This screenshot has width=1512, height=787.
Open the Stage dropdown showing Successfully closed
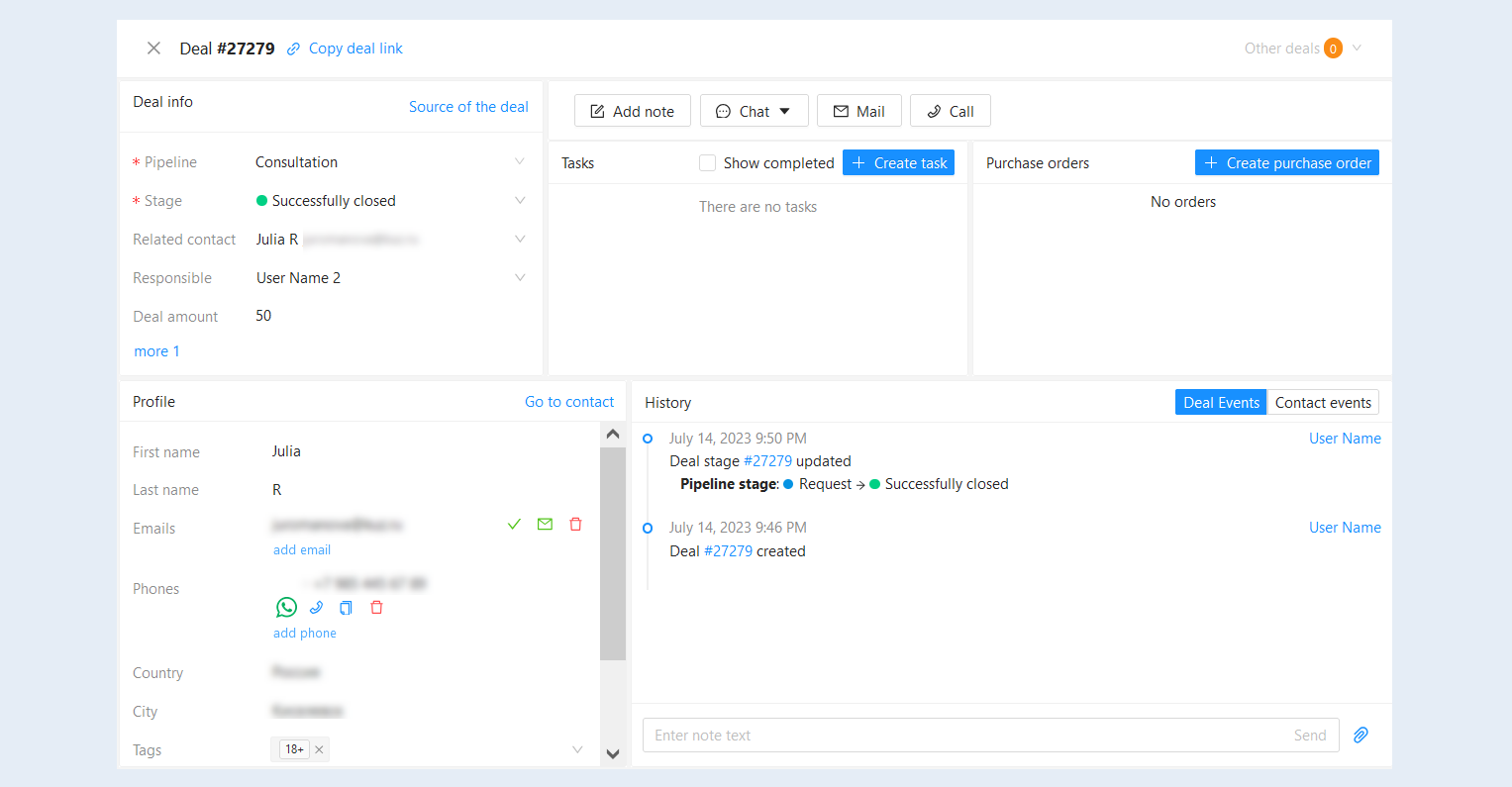click(390, 201)
